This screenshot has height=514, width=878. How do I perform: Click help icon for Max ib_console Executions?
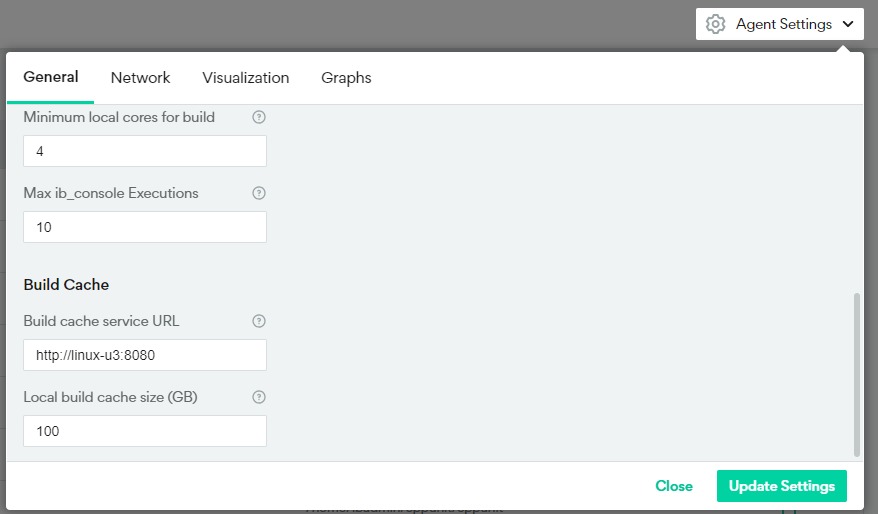point(259,193)
